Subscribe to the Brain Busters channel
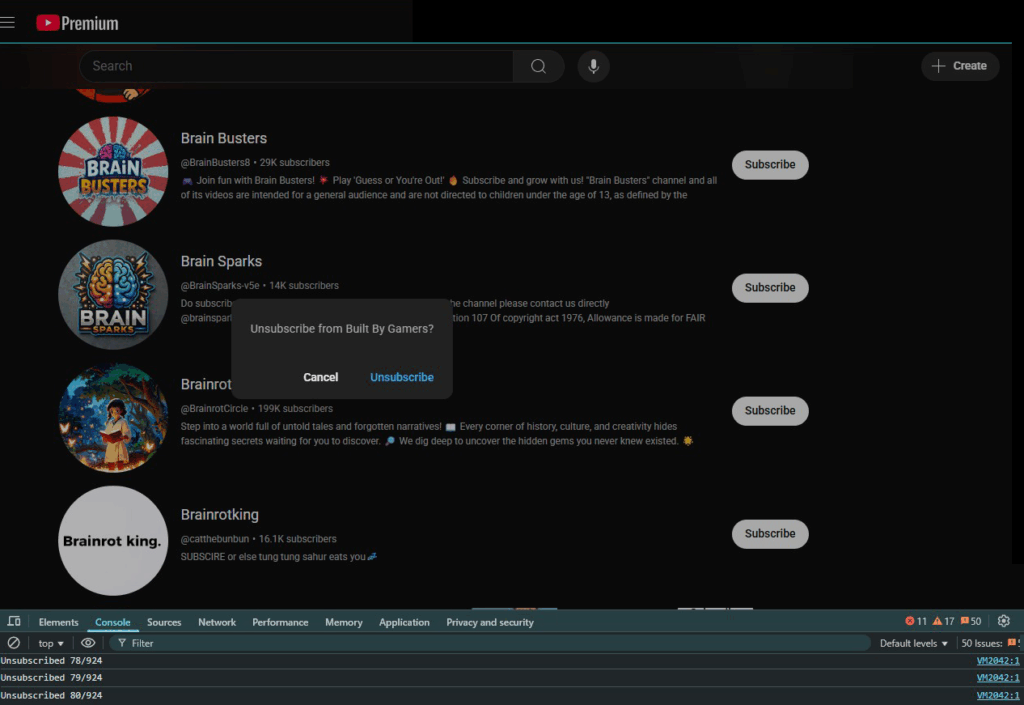The image size is (1024, 705). [x=770, y=164]
